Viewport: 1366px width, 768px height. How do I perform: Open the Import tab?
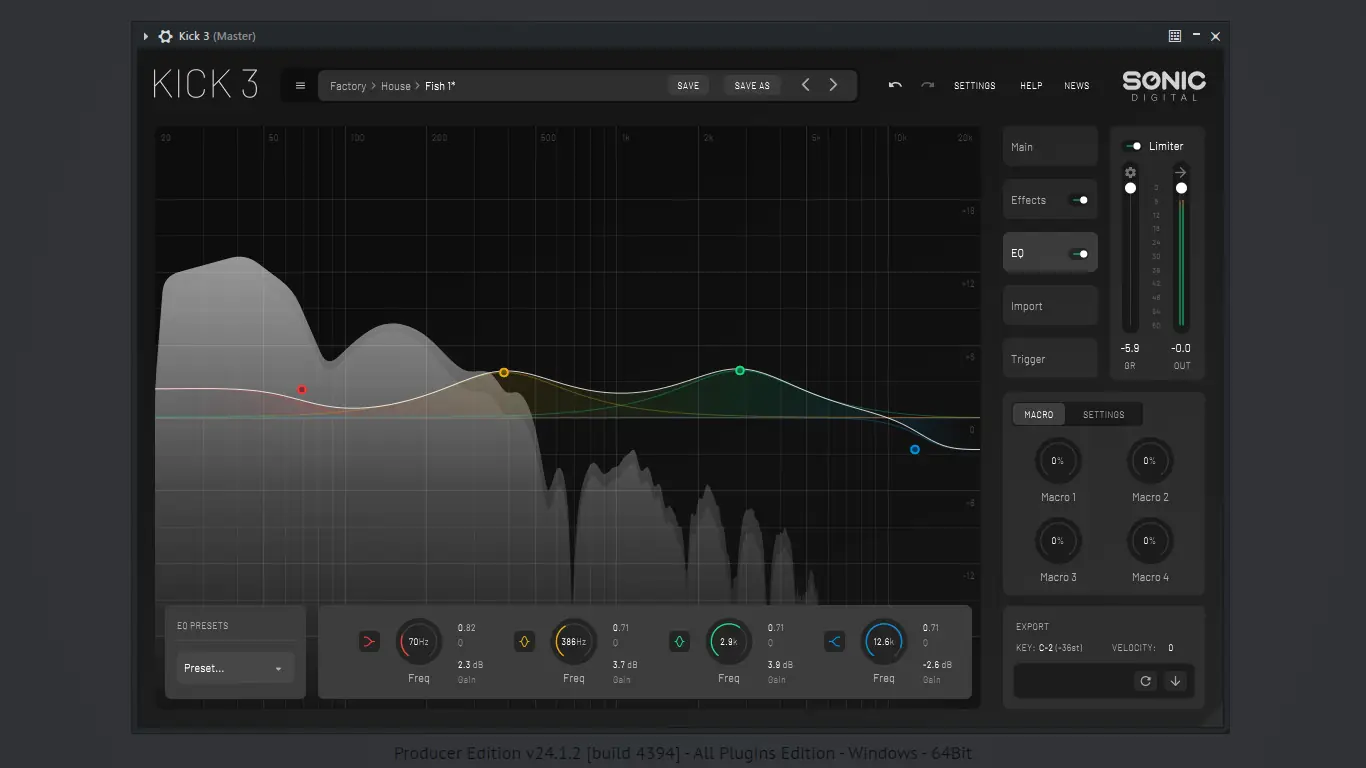[x=1050, y=306]
